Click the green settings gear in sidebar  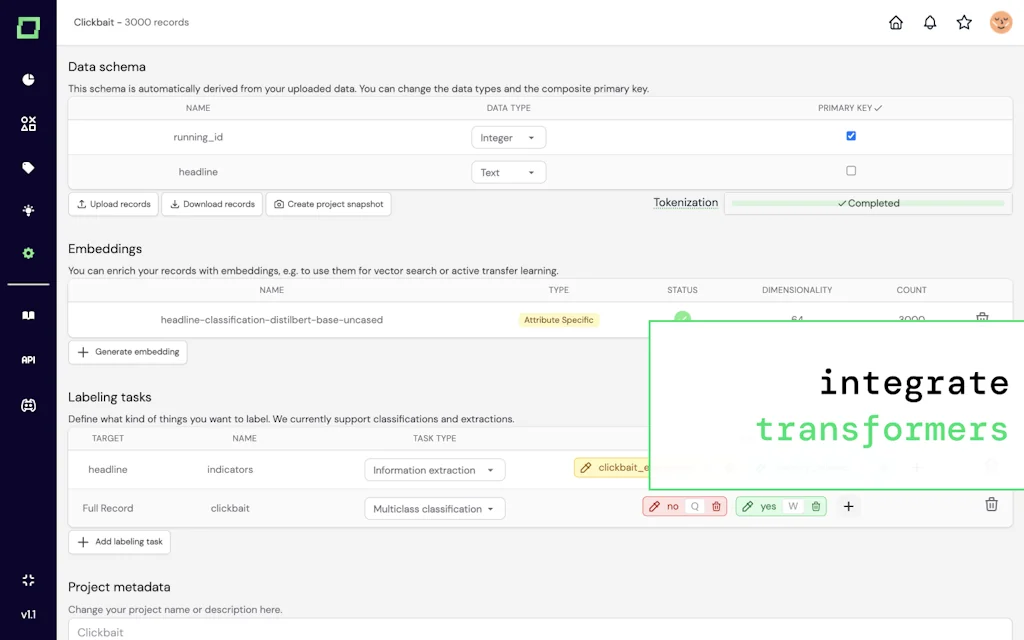(x=28, y=254)
